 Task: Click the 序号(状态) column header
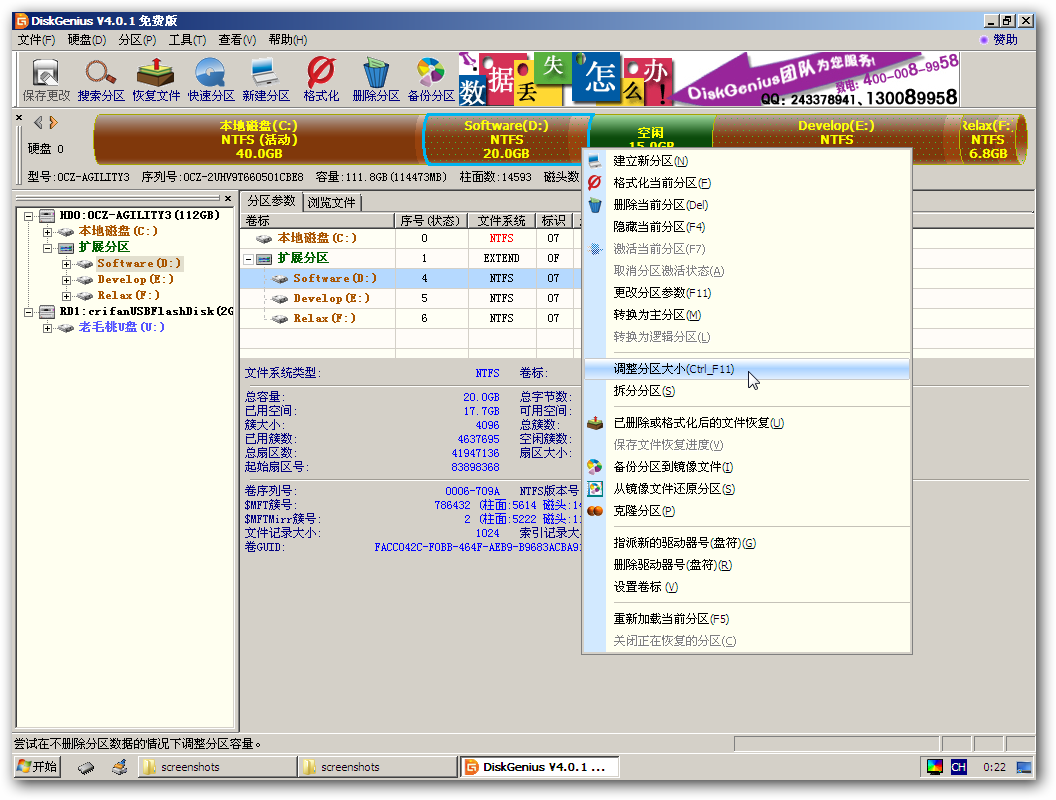pos(430,221)
